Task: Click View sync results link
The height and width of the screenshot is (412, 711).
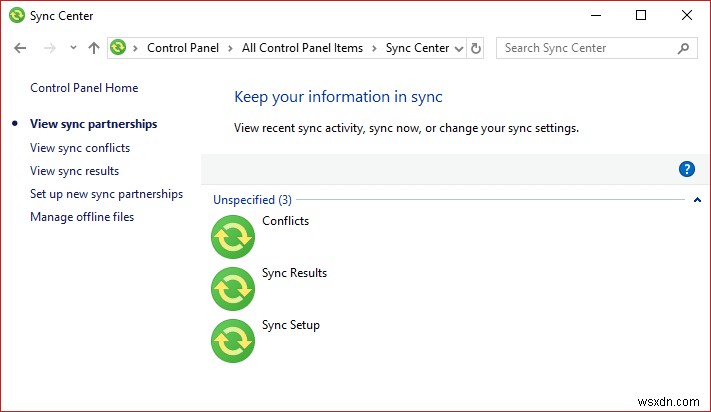Action: tap(75, 171)
